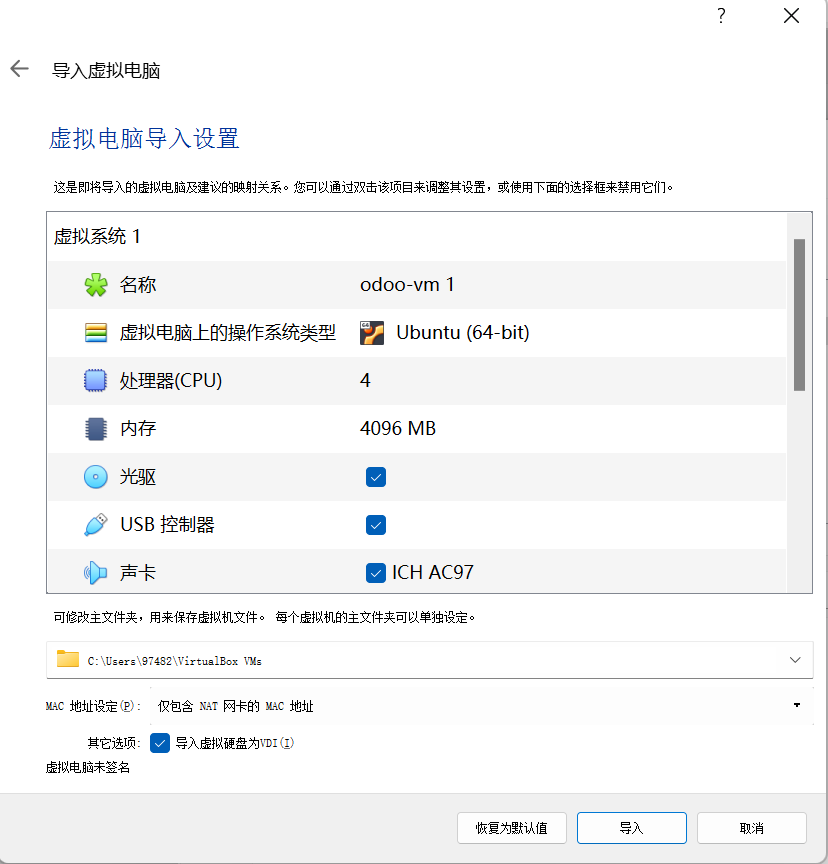Click the green star icon beside 名称
Screen dimensions: 828x864
click(x=96, y=285)
